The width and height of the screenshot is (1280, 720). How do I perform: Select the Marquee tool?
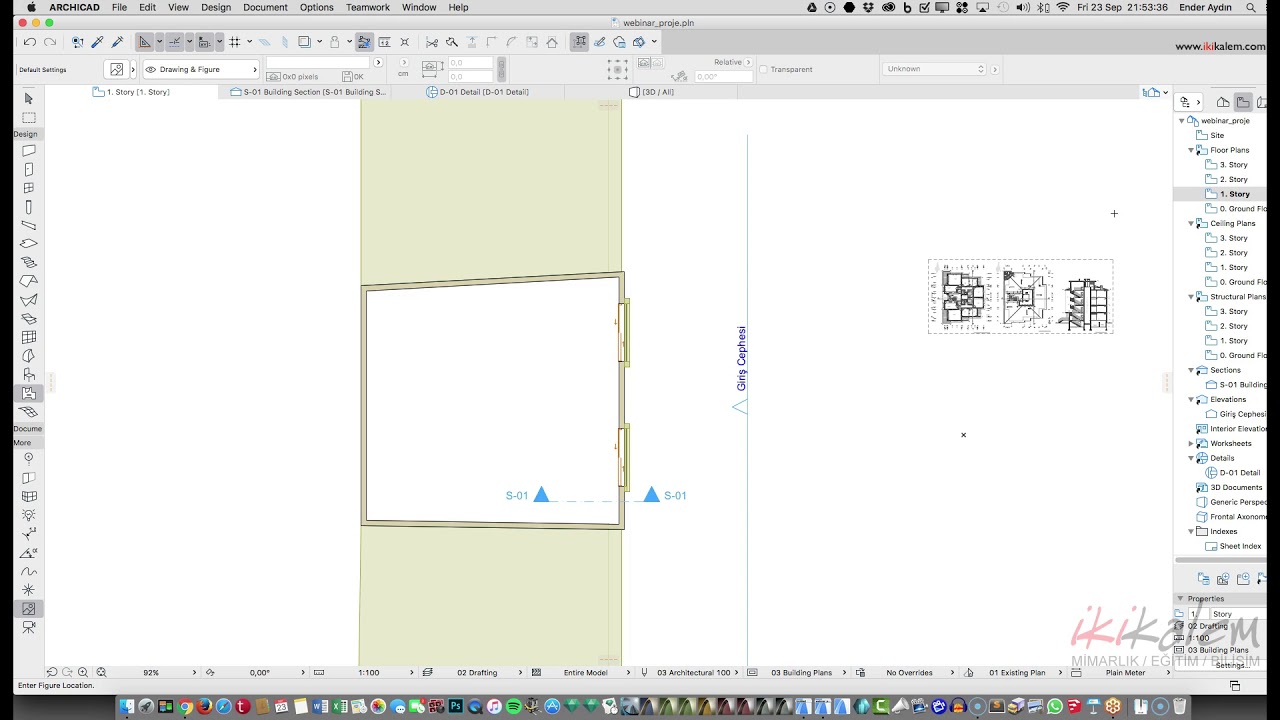tap(28, 117)
